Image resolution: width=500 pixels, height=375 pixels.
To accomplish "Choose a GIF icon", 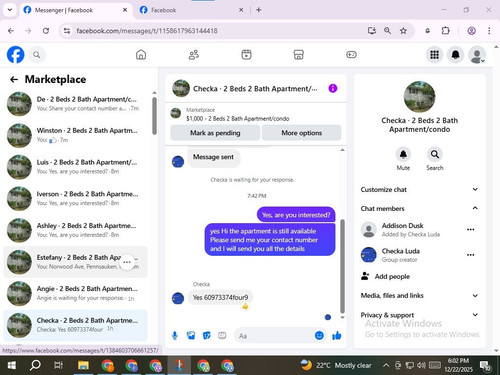I will [x=222, y=335].
